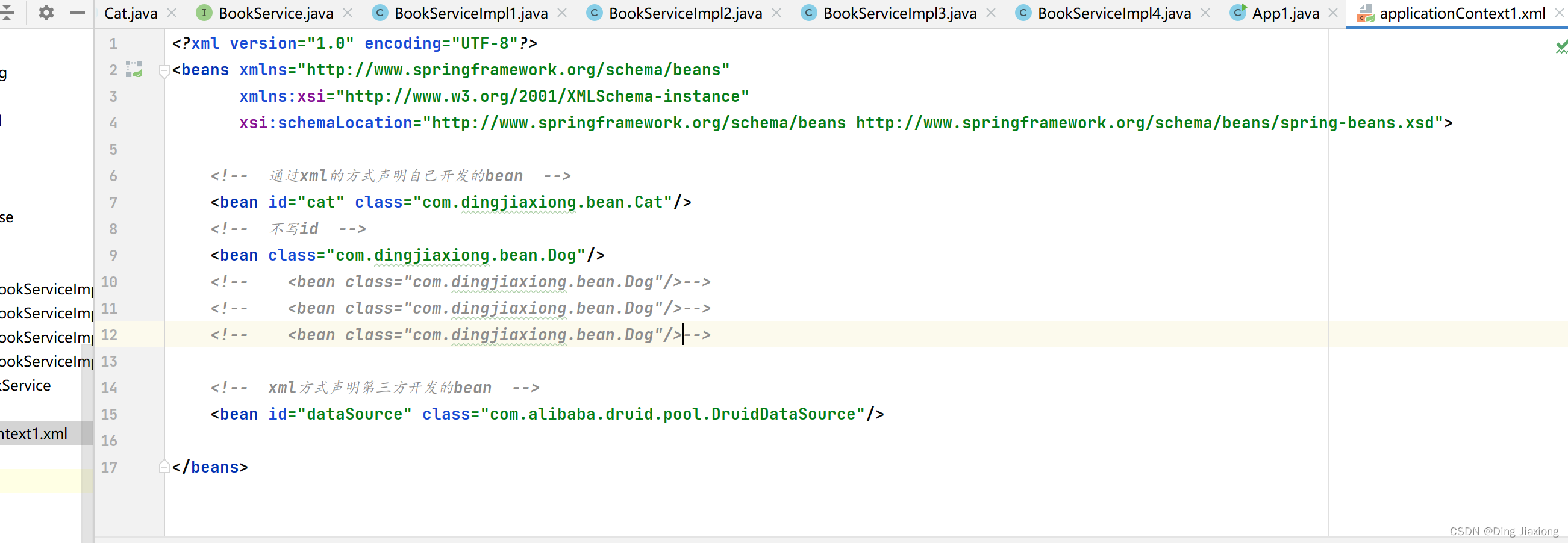The height and width of the screenshot is (543, 1568).
Task: Close the BookService.java tab
Action: pyautogui.click(x=348, y=13)
